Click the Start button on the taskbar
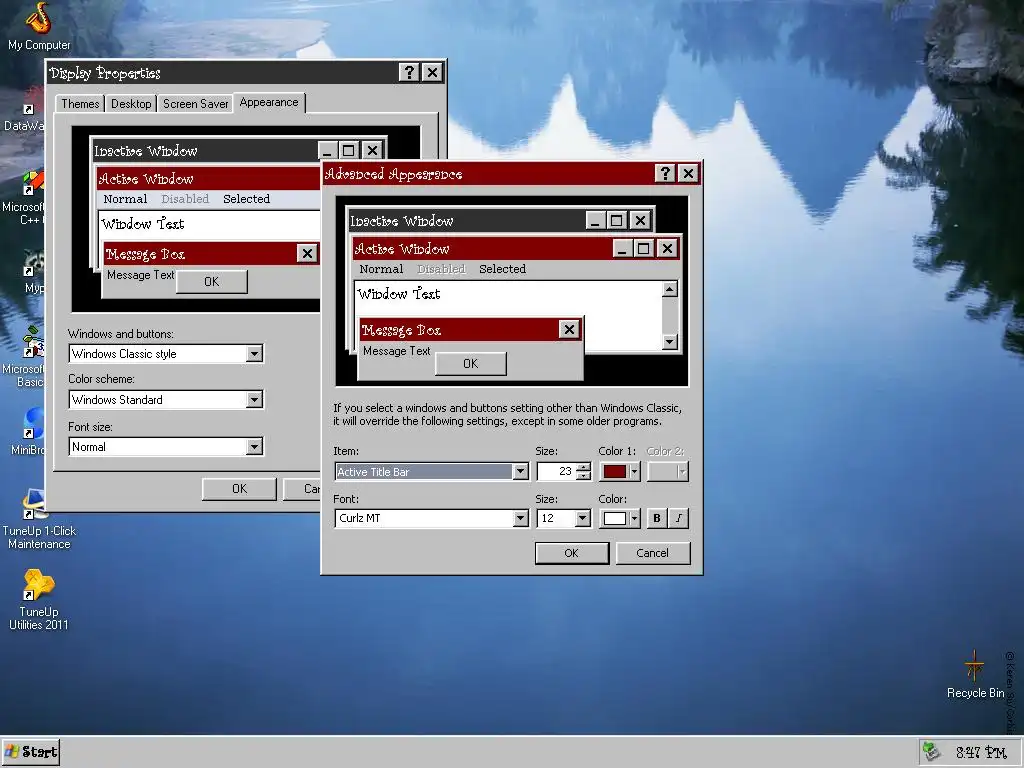Viewport: 1024px width, 768px height. (x=31, y=752)
